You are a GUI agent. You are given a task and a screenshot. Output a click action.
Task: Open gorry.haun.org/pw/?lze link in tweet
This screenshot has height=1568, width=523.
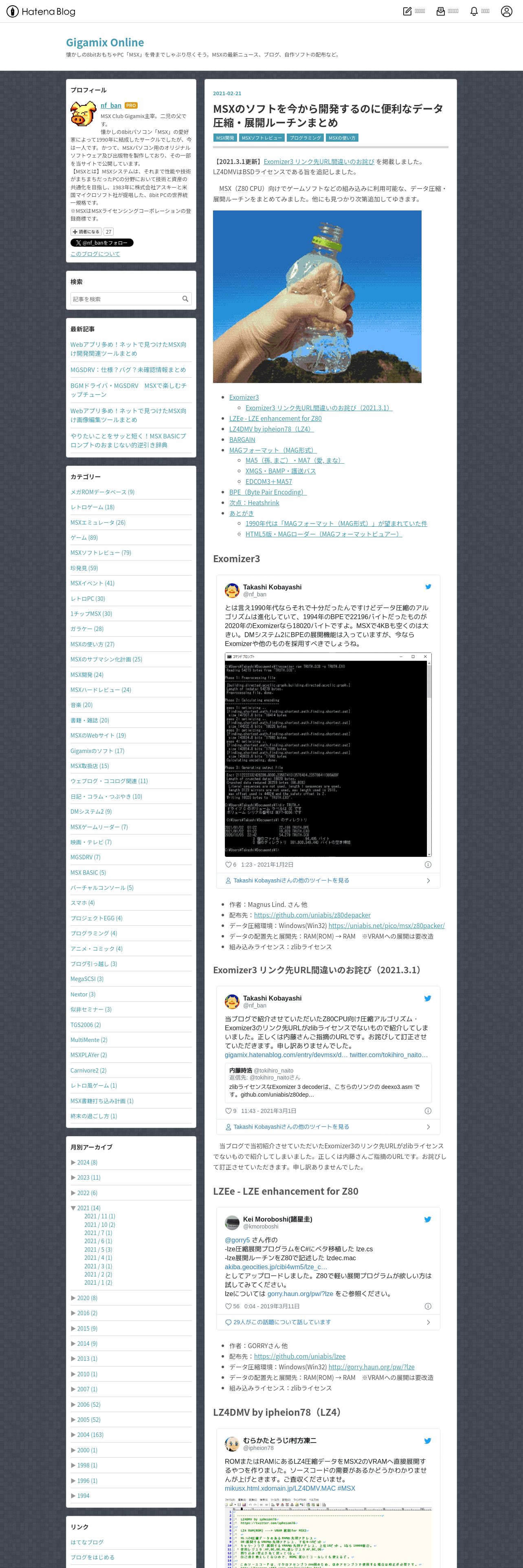(300, 1294)
